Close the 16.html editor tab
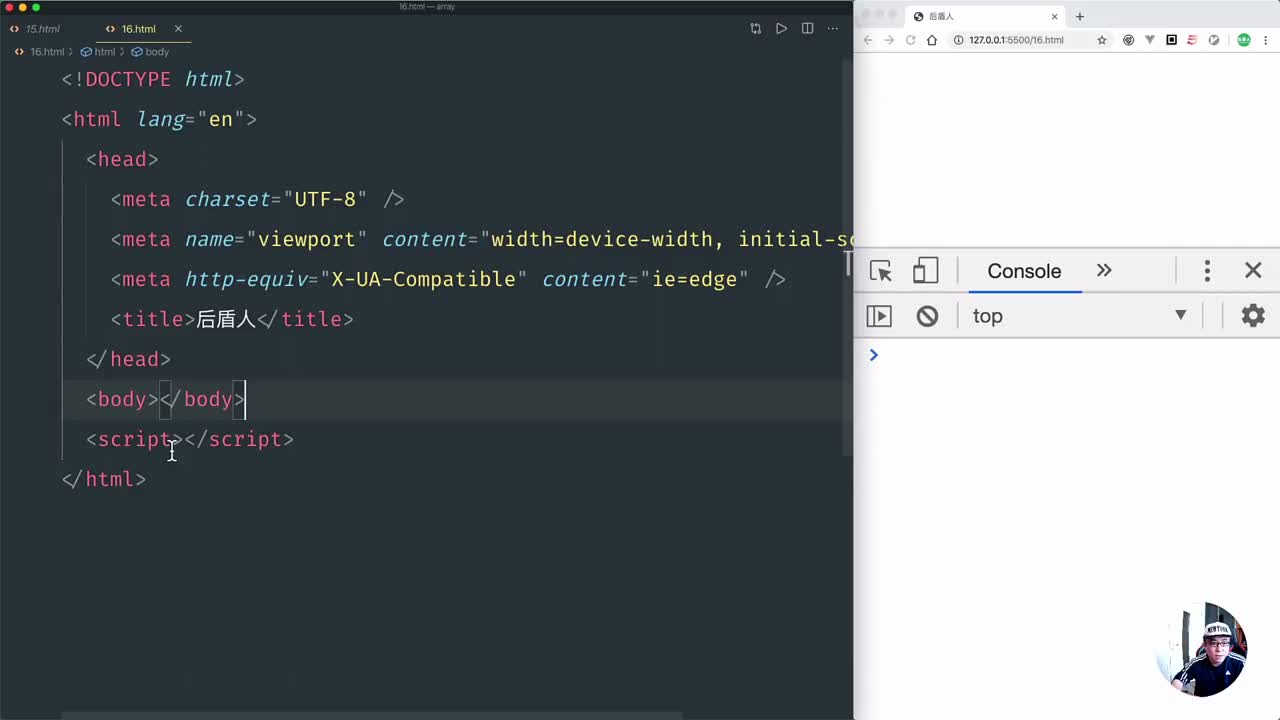Image resolution: width=1280 pixels, height=720 pixels. [x=178, y=29]
